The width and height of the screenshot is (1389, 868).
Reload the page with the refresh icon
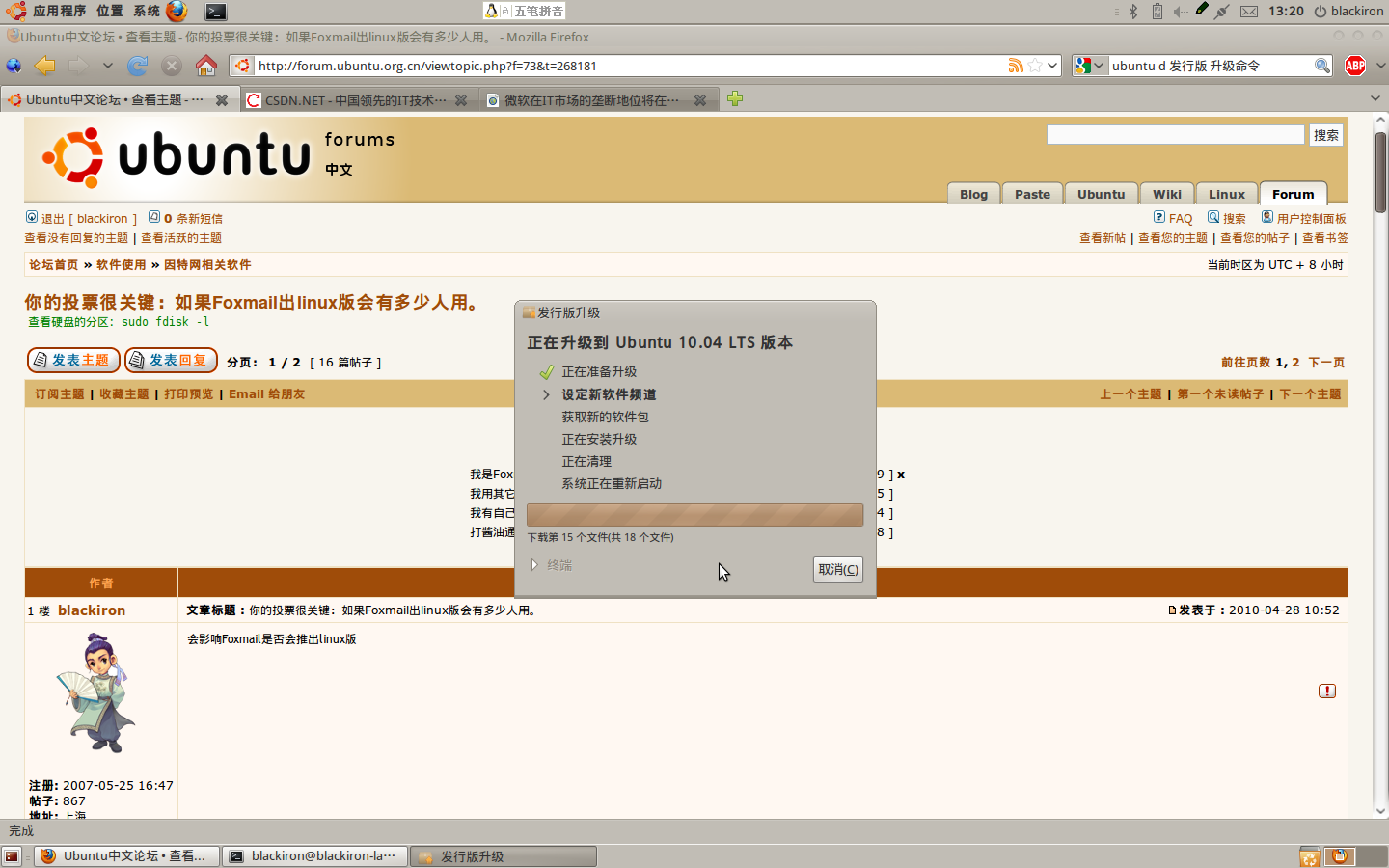click(138, 66)
